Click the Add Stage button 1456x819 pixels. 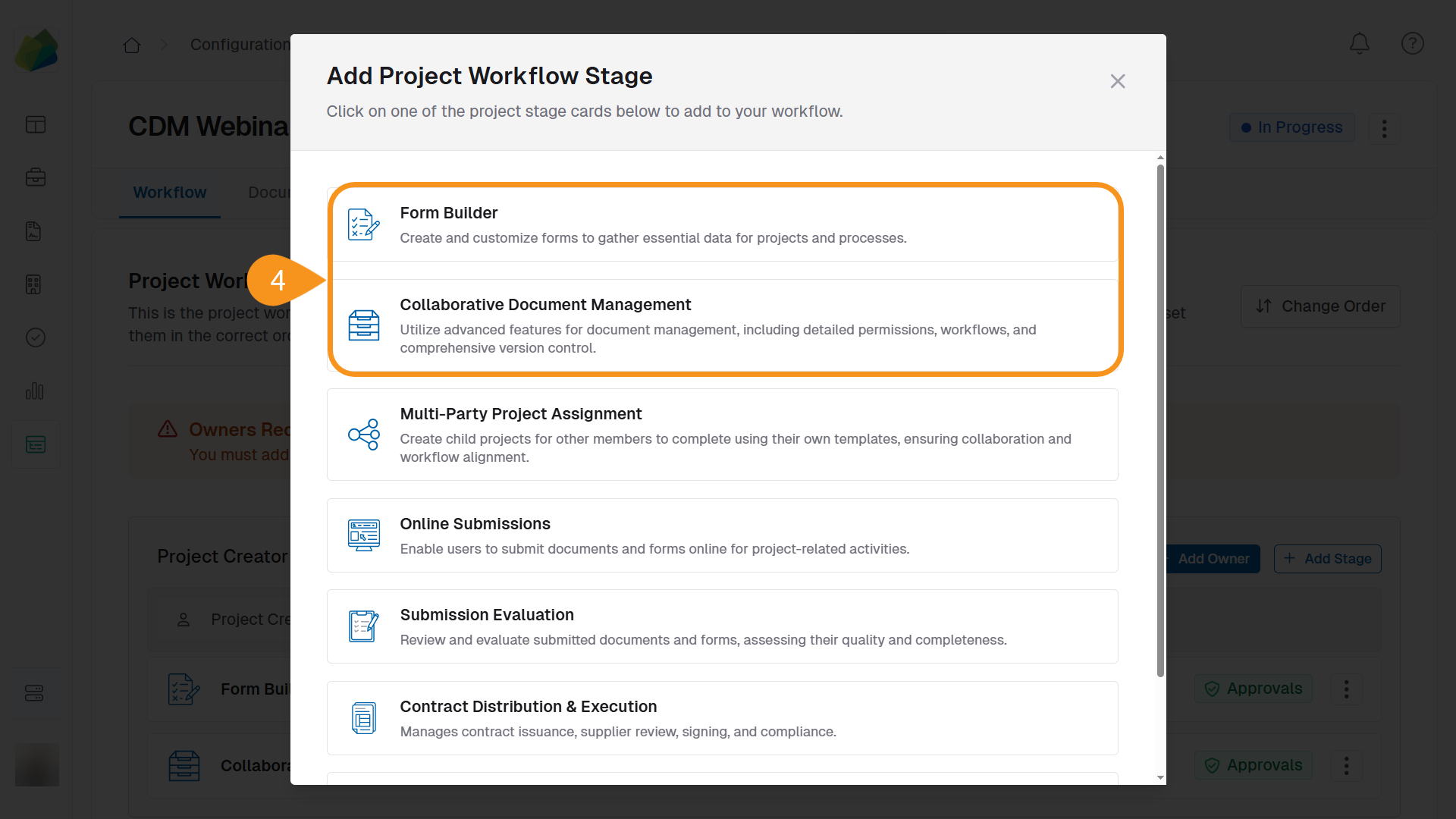pyautogui.click(x=1327, y=558)
